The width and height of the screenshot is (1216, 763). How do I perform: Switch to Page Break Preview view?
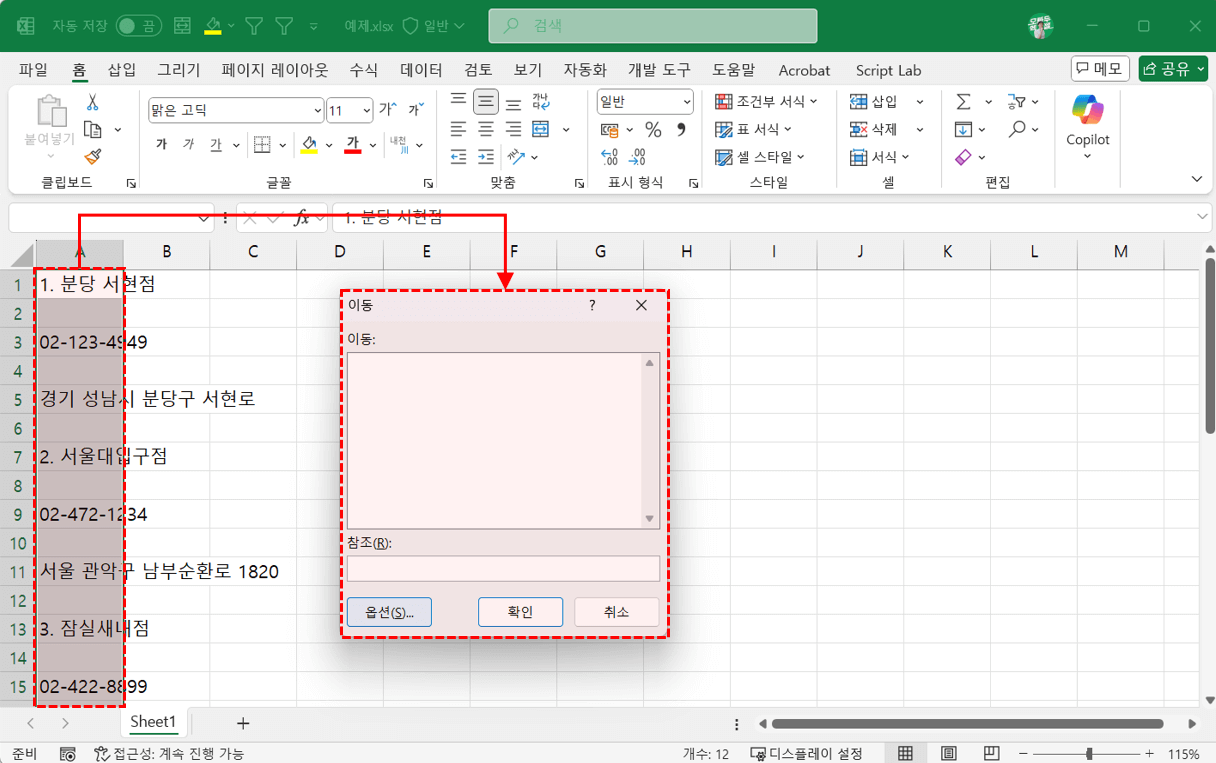[990, 753]
